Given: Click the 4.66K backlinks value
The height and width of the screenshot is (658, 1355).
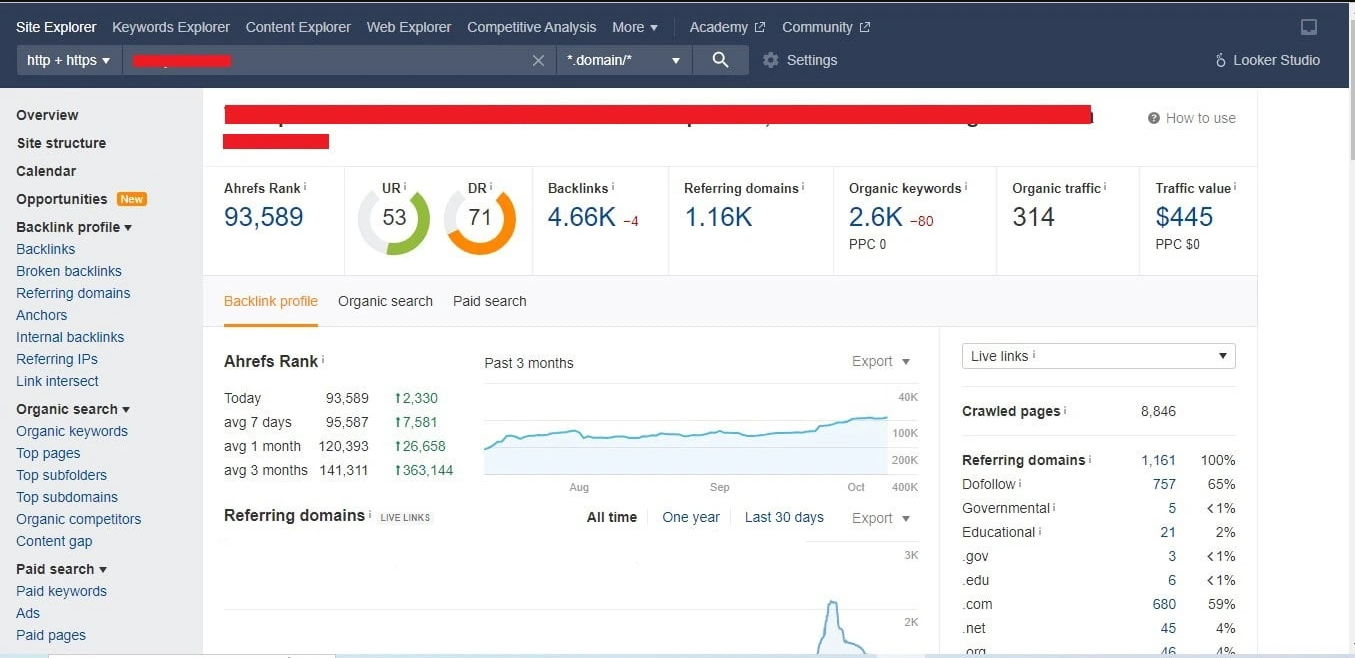Looking at the screenshot, I should [x=582, y=217].
